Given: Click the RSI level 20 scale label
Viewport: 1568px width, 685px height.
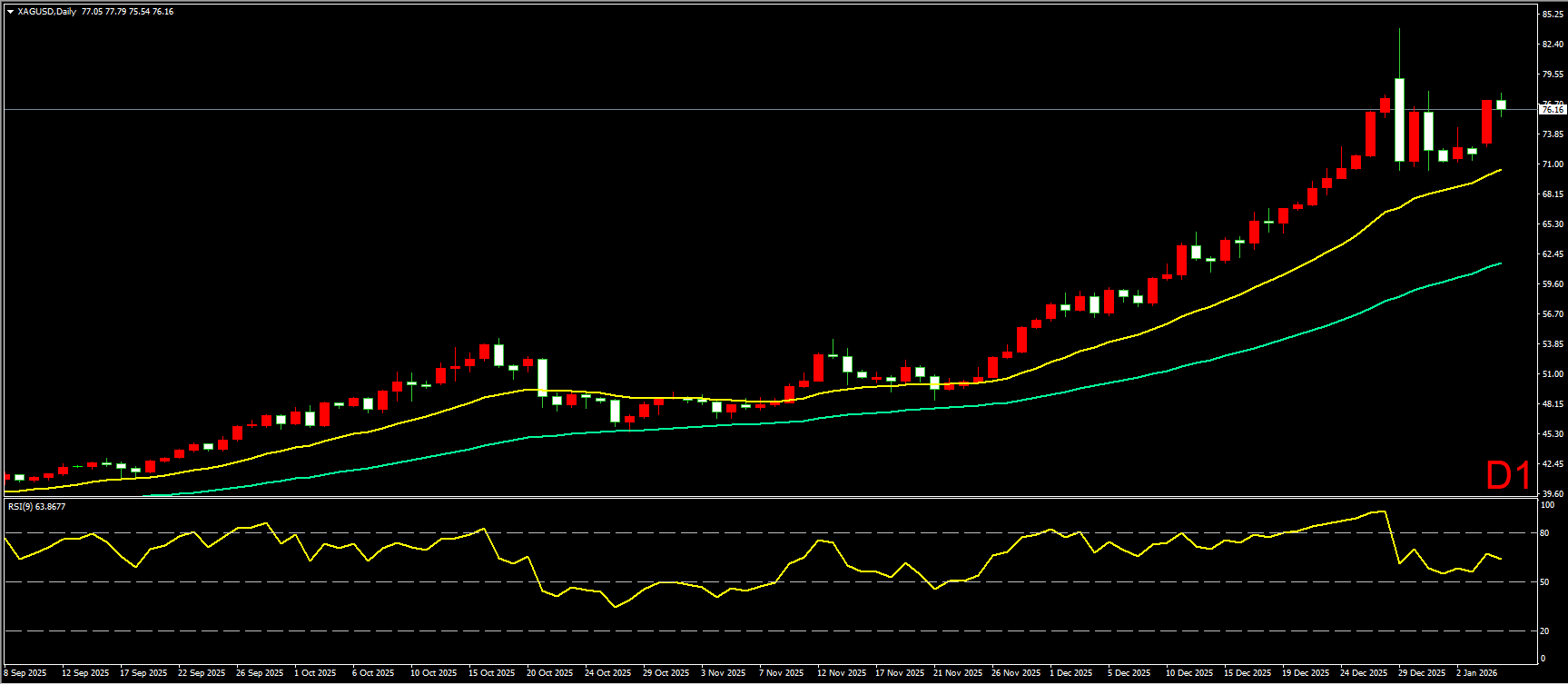Looking at the screenshot, I should (1545, 630).
